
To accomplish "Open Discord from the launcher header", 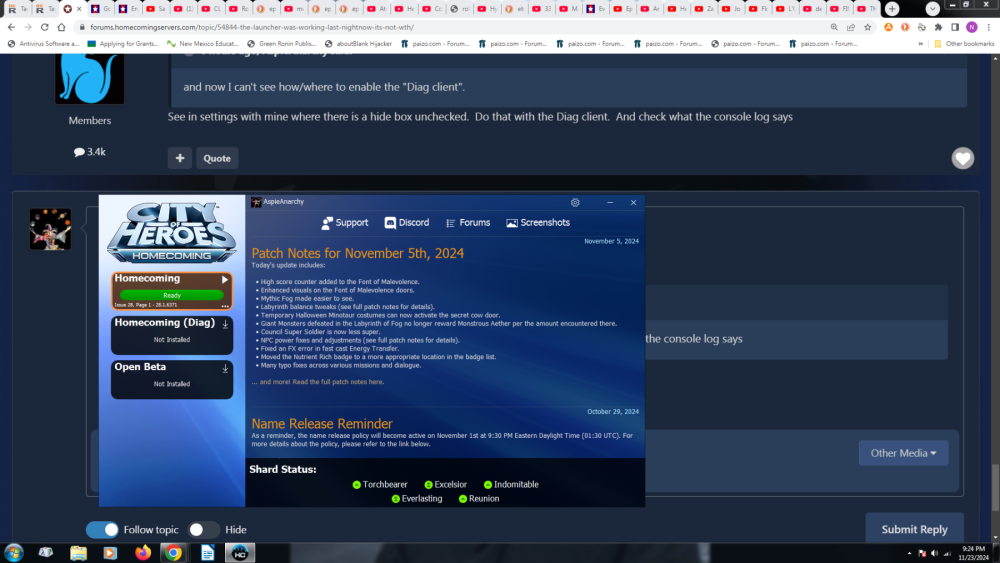I will 407,223.
